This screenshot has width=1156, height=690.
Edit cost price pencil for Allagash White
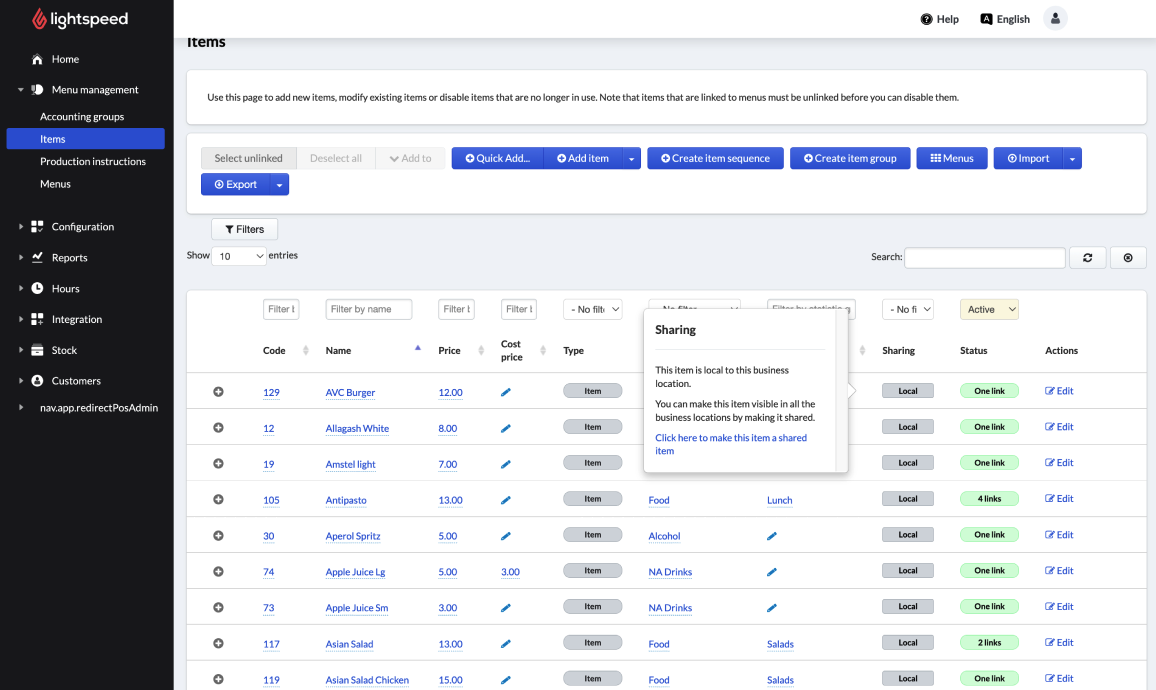[x=506, y=428]
